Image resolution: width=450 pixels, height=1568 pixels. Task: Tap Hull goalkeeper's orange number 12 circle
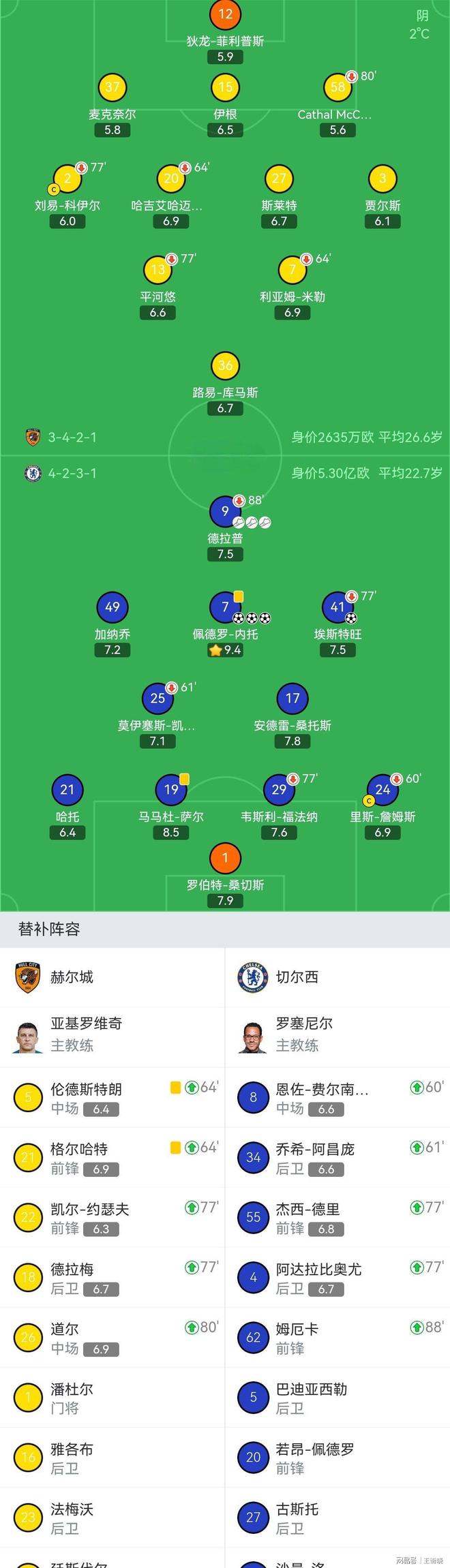(x=225, y=14)
